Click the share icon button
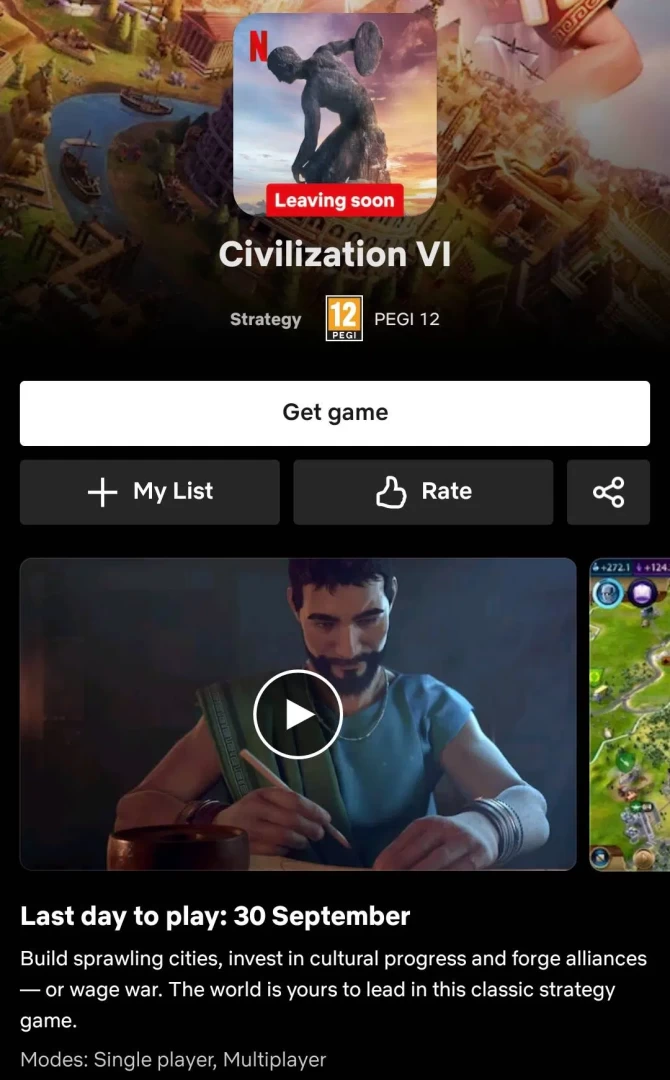Screen dimensions: 670x1080 (x=608, y=492)
